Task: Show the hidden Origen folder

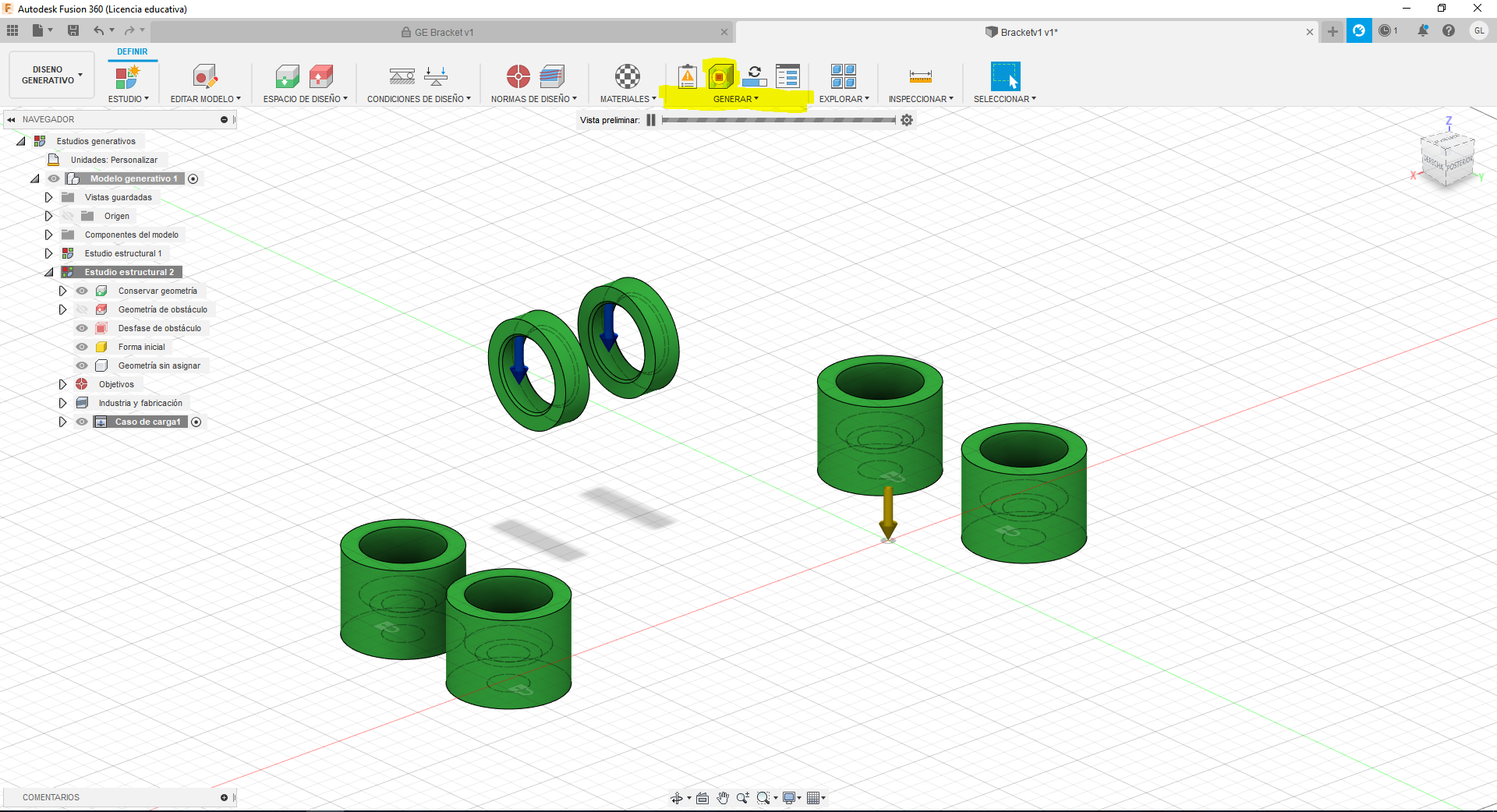Action: coord(68,216)
